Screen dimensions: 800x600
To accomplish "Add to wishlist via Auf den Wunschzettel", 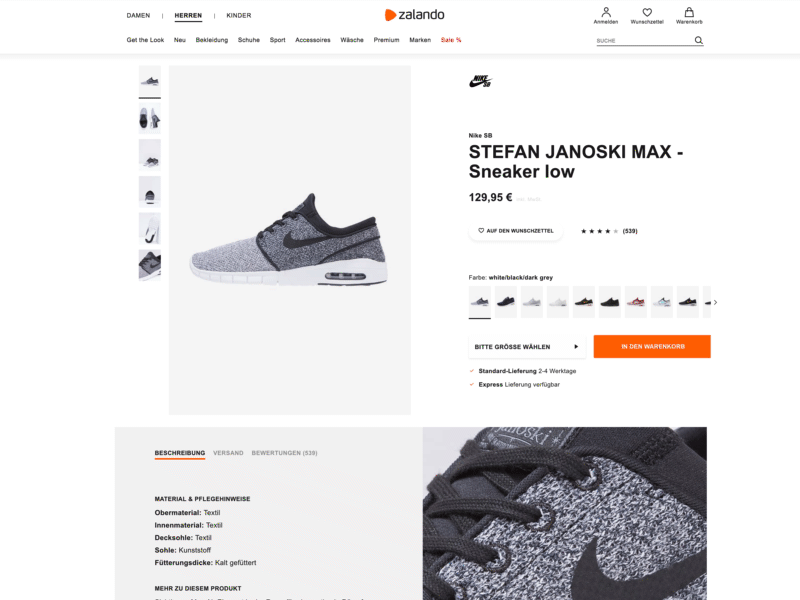I will (516, 231).
